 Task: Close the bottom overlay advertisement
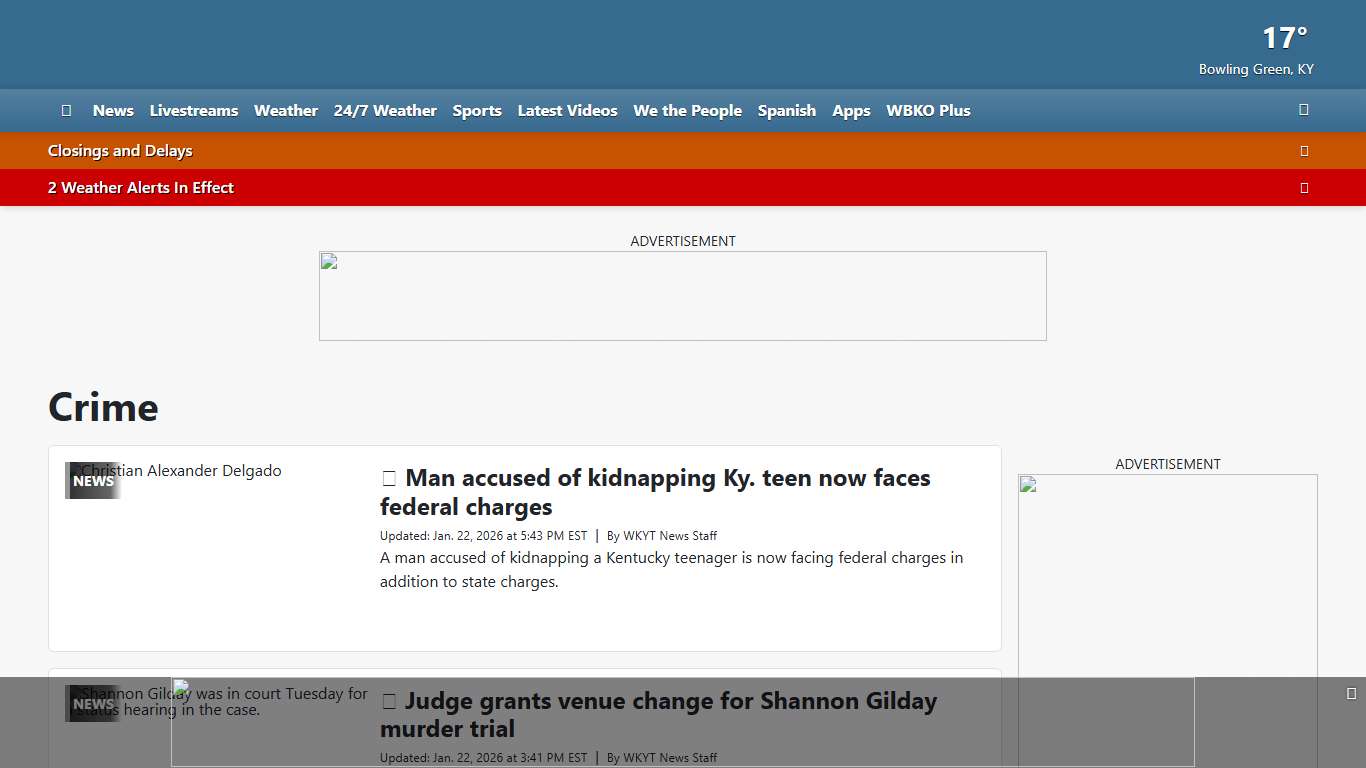click(x=1351, y=693)
